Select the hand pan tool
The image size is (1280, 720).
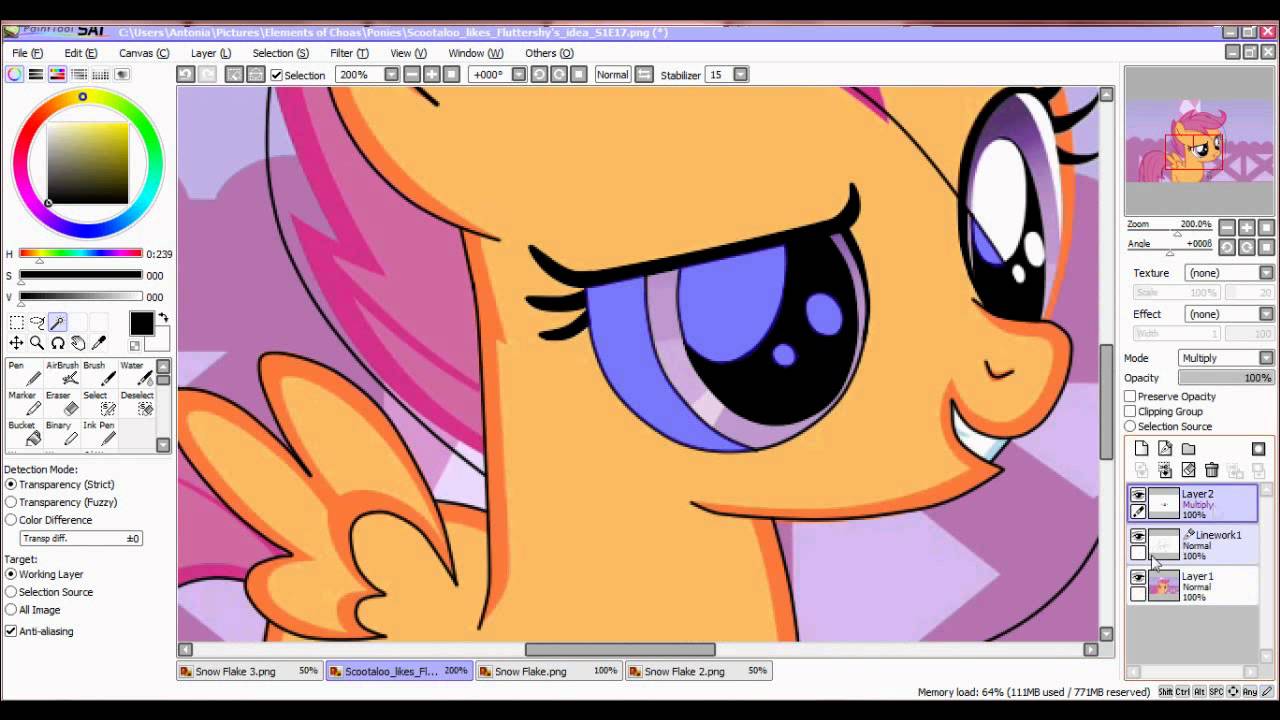[78, 343]
